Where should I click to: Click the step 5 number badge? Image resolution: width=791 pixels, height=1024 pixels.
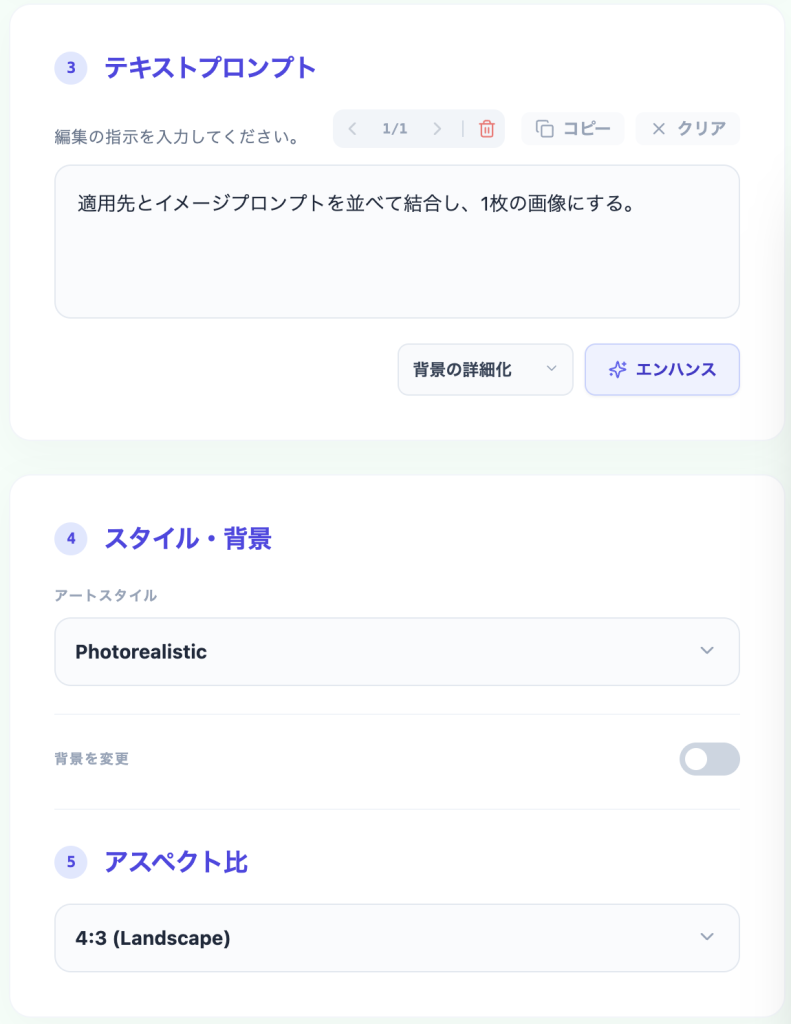[71, 861]
